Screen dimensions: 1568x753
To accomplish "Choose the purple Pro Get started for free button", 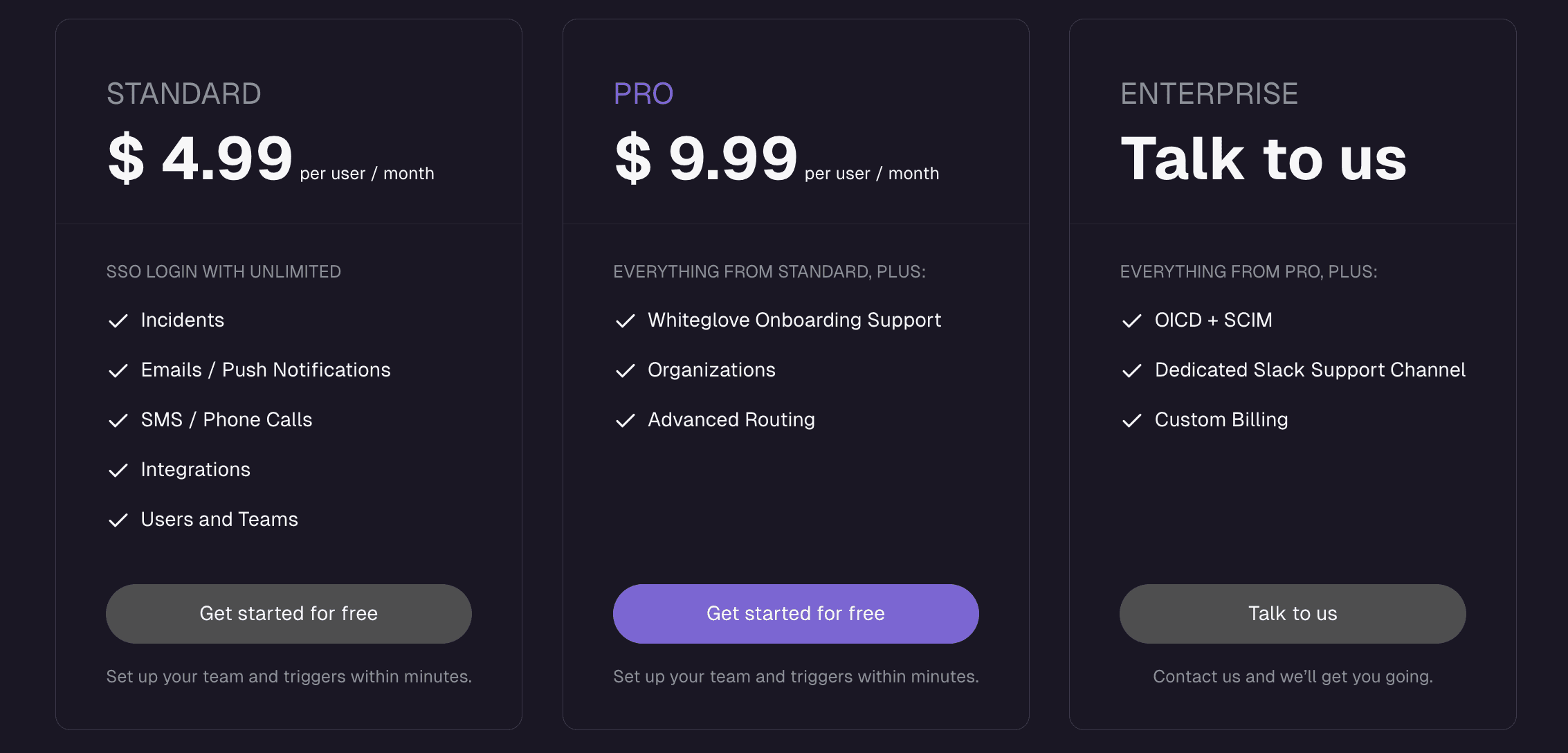I will 796,614.
